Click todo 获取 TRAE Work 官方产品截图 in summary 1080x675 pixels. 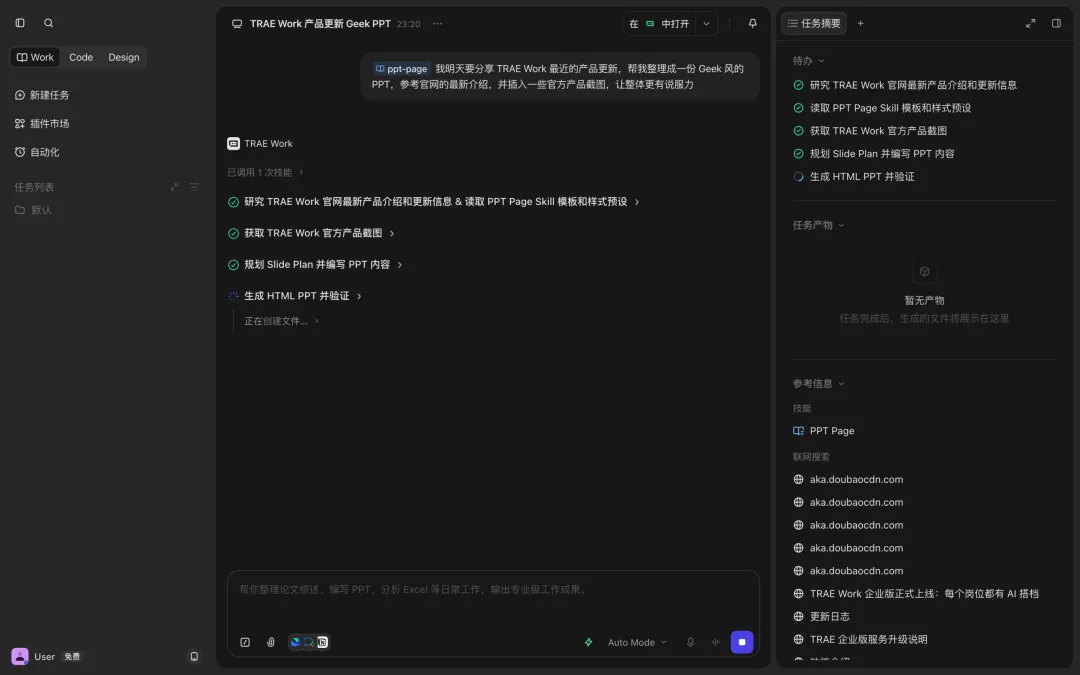(x=870, y=131)
